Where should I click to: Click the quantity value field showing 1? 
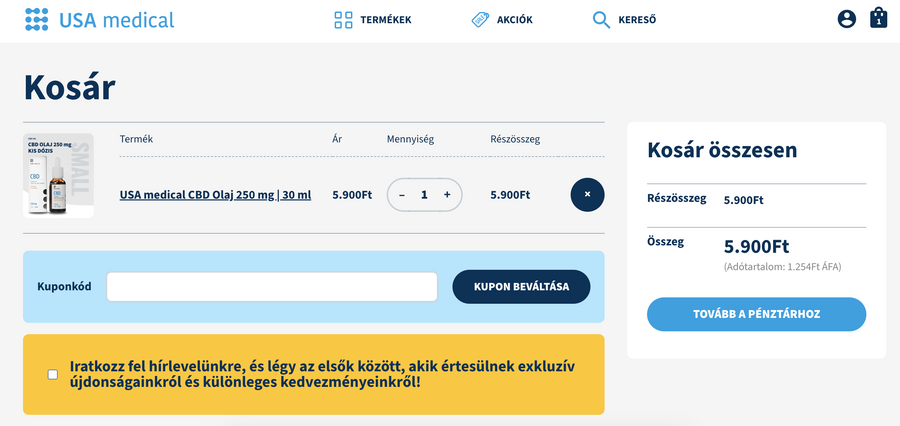click(x=424, y=195)
